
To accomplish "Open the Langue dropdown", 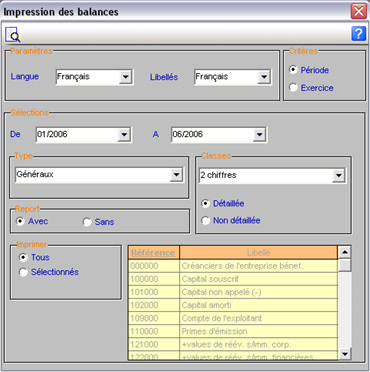I will (x=125, y=77).
